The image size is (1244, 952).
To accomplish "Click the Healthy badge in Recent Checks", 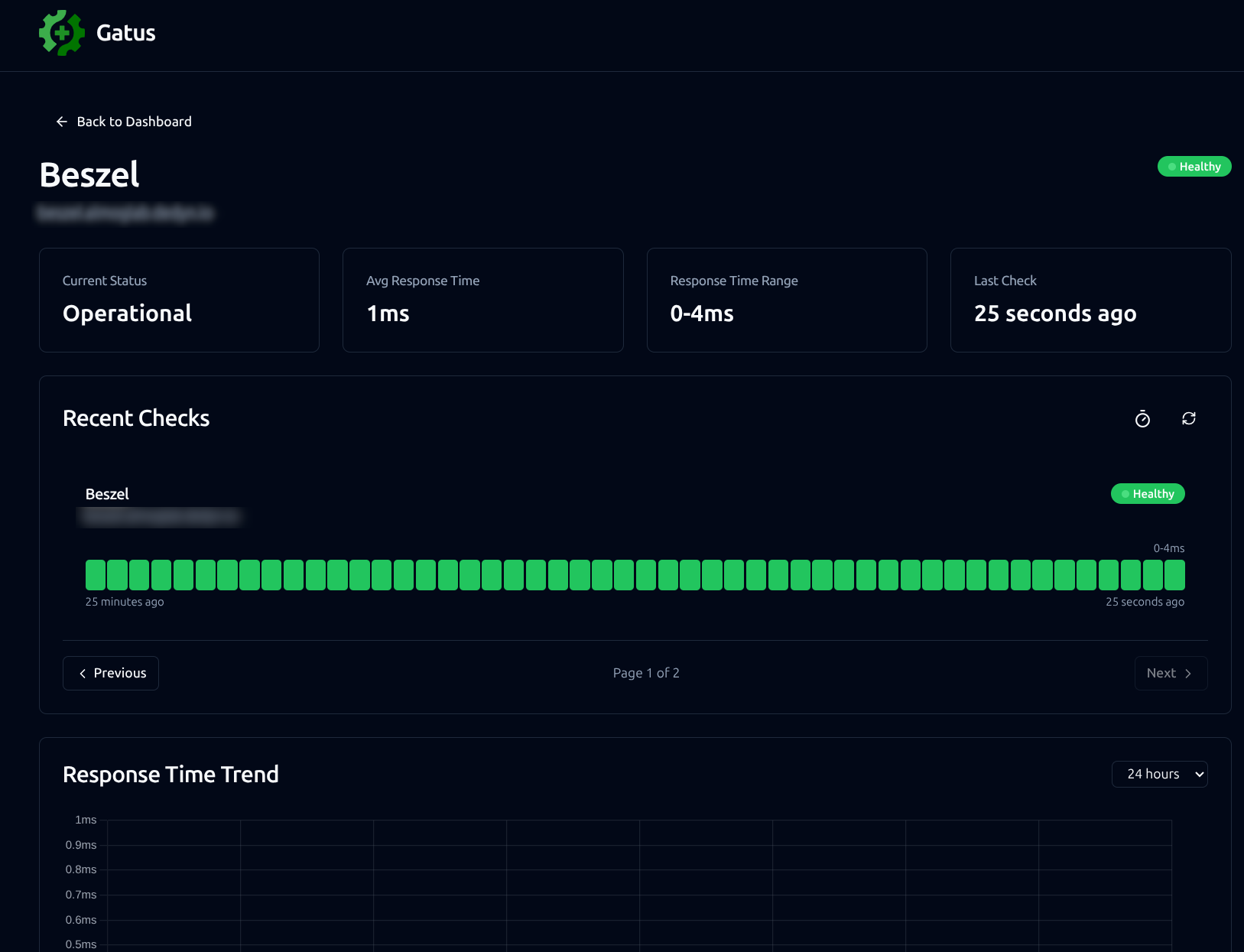I will click(x=1147, y=494).
